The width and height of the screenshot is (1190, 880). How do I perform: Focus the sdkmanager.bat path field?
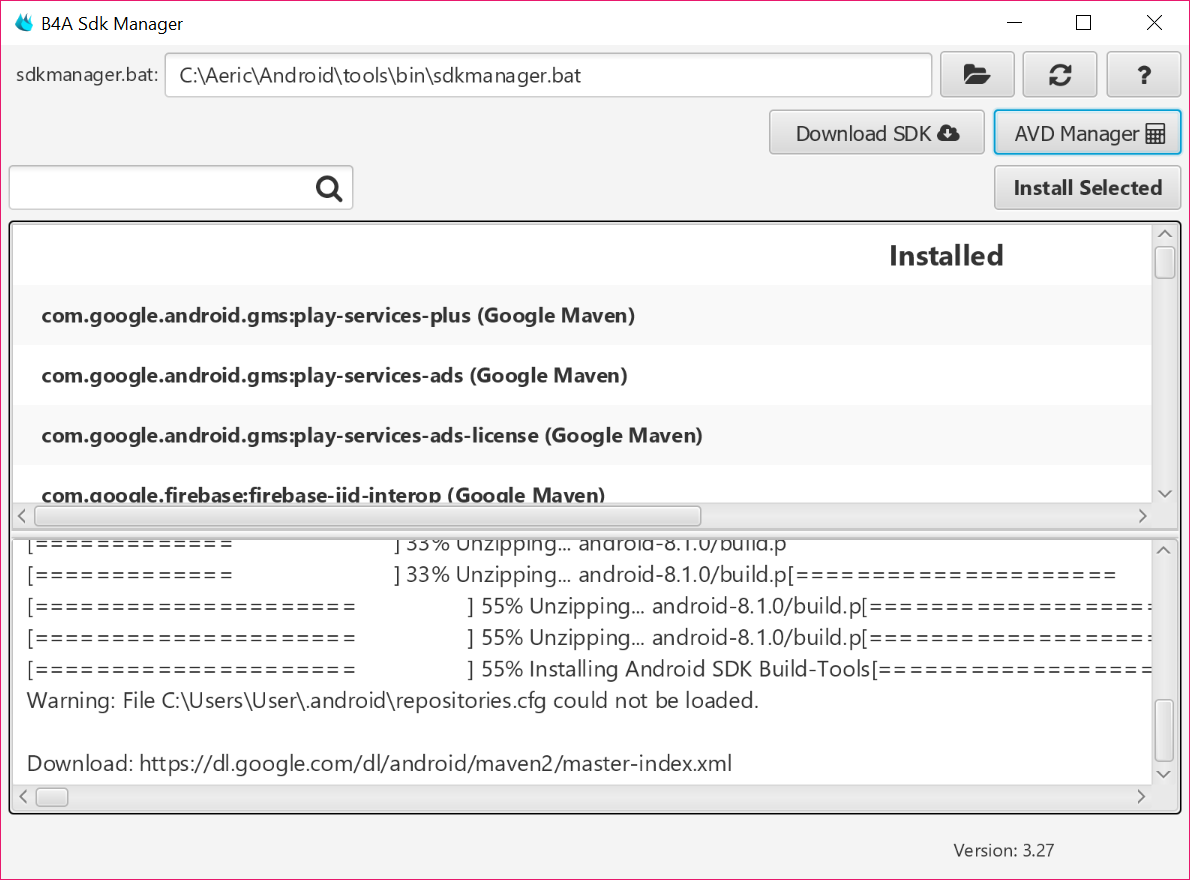pos(548,75)
